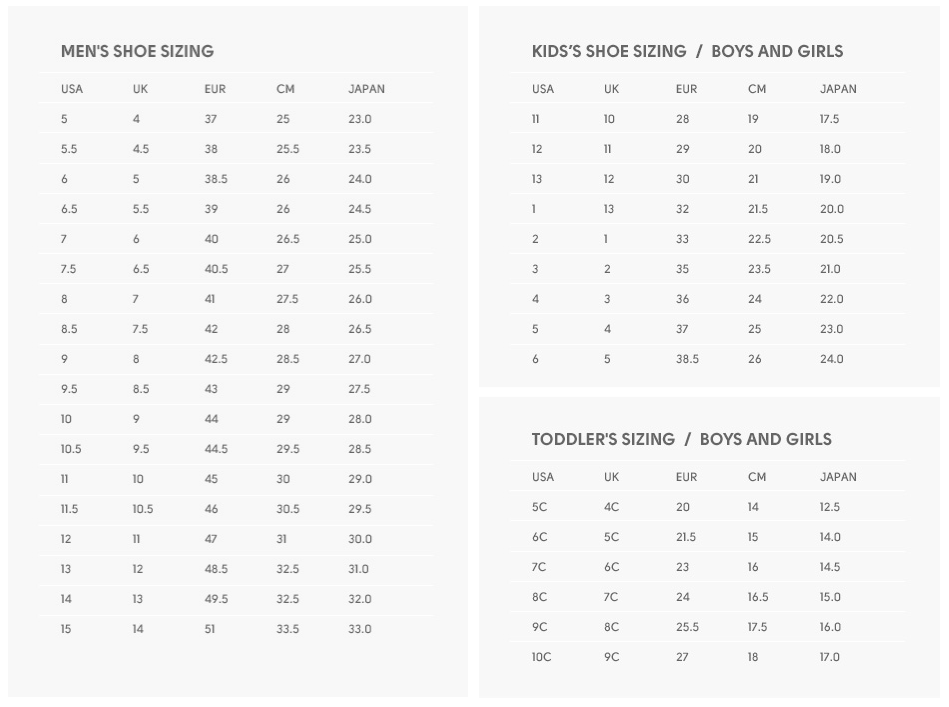Click EUR value 48.5 in men's table
Viewport: 949px width, 707px height.
click(x=216, y=569)
